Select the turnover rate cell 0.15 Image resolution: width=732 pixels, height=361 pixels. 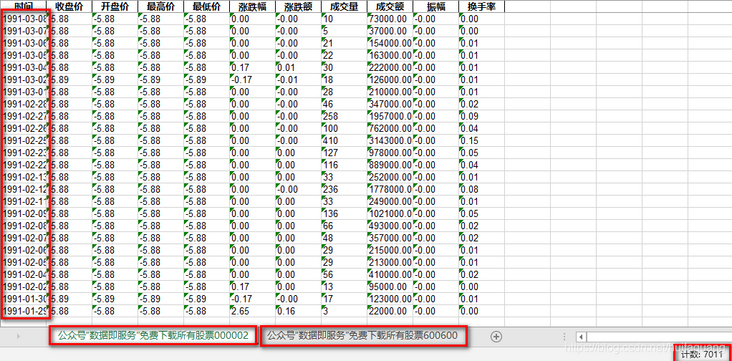click(x=481, y=140)
